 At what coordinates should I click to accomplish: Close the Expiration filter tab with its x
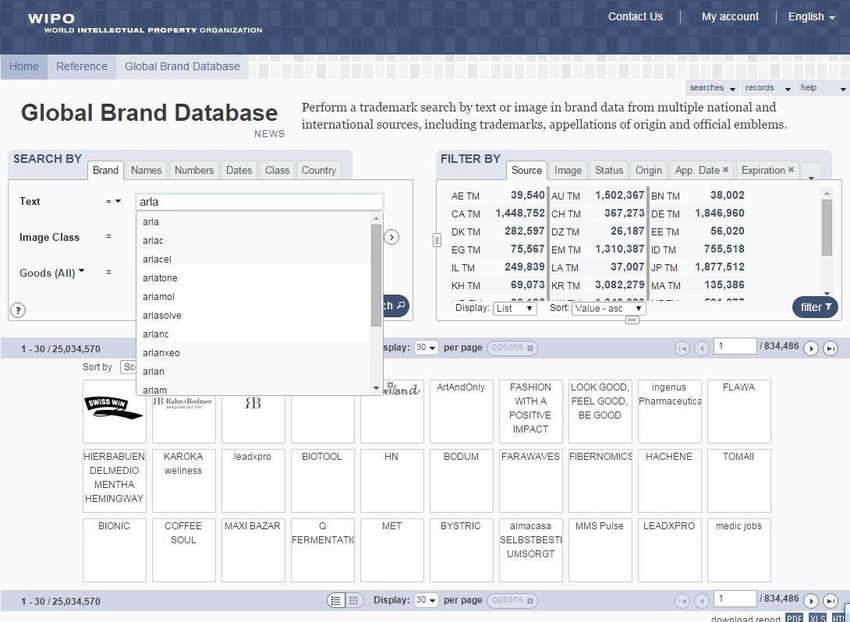pyautogui.click(x=791, y=170)
